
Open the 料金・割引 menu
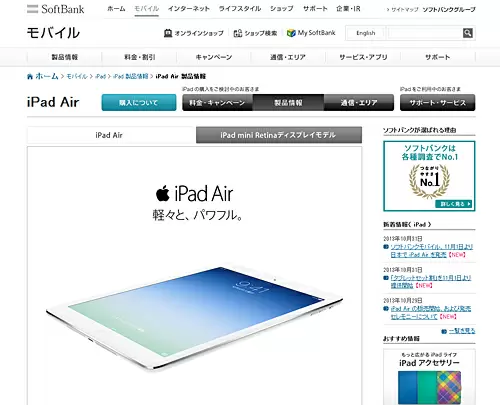[x=140, y=57]
